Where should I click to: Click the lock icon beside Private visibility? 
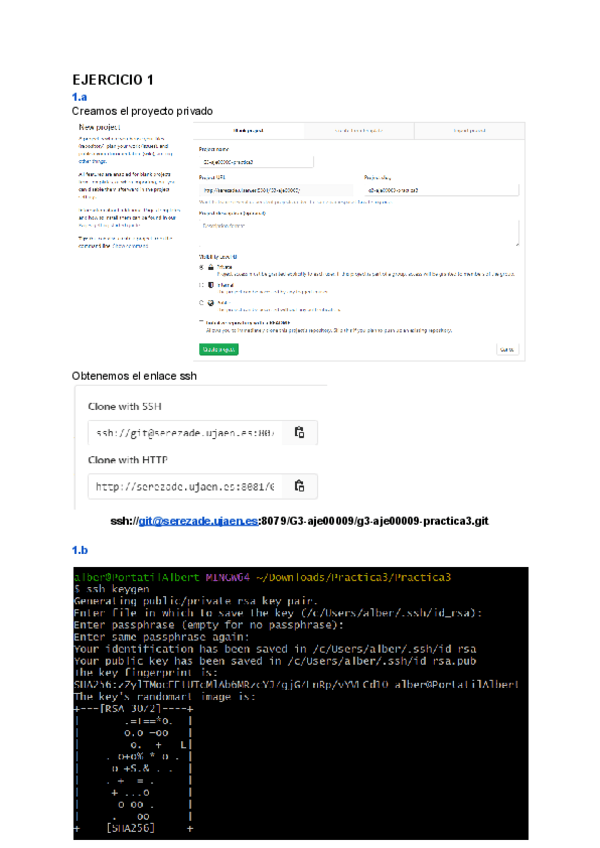210,267
